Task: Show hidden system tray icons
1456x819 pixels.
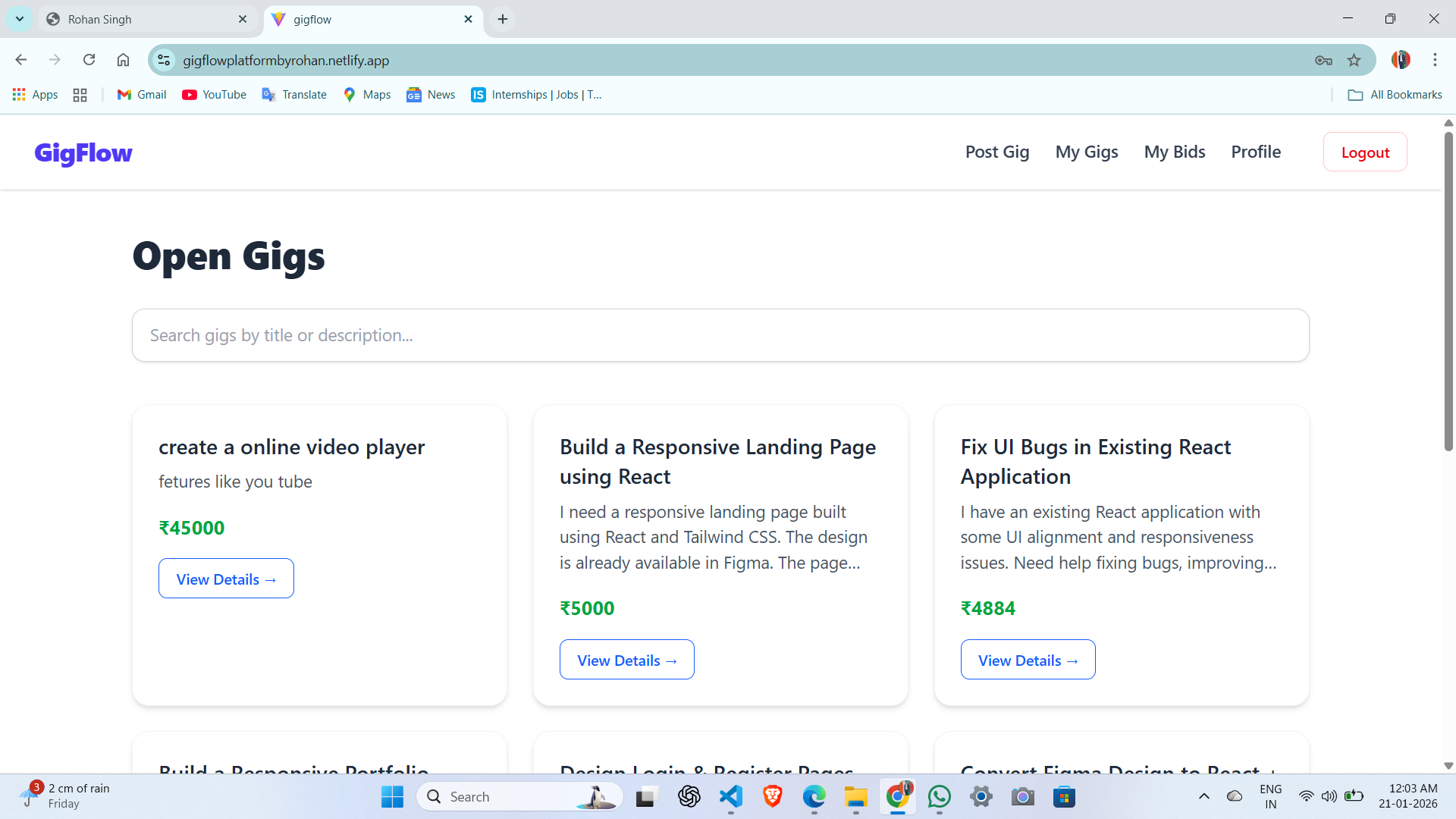Action: 1203,796
